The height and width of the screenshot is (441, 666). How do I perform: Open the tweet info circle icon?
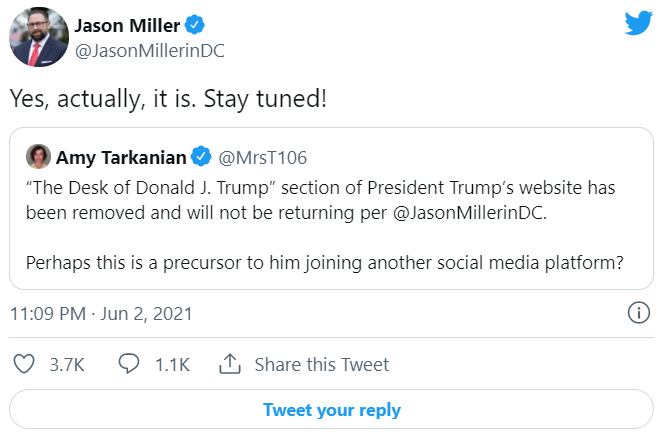638,313
